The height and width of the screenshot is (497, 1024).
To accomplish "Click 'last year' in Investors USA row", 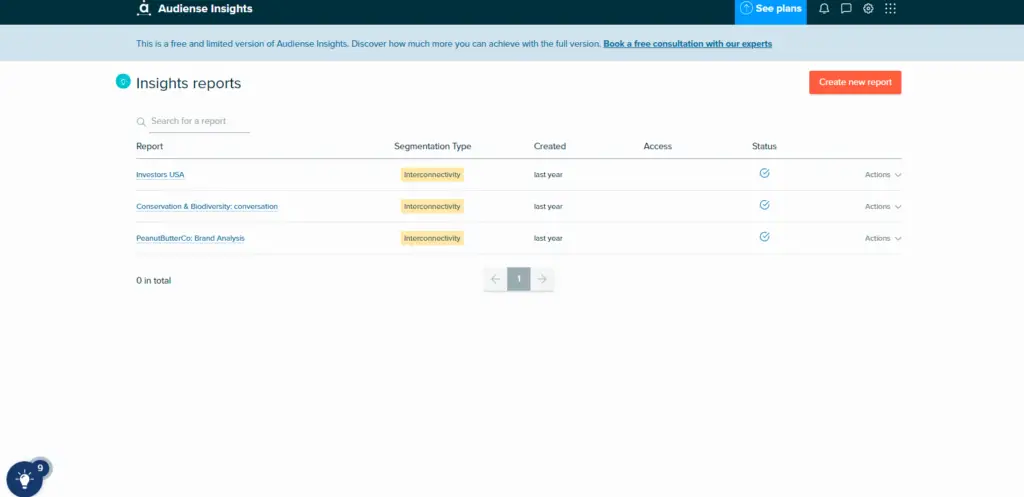I will point(548,175).
